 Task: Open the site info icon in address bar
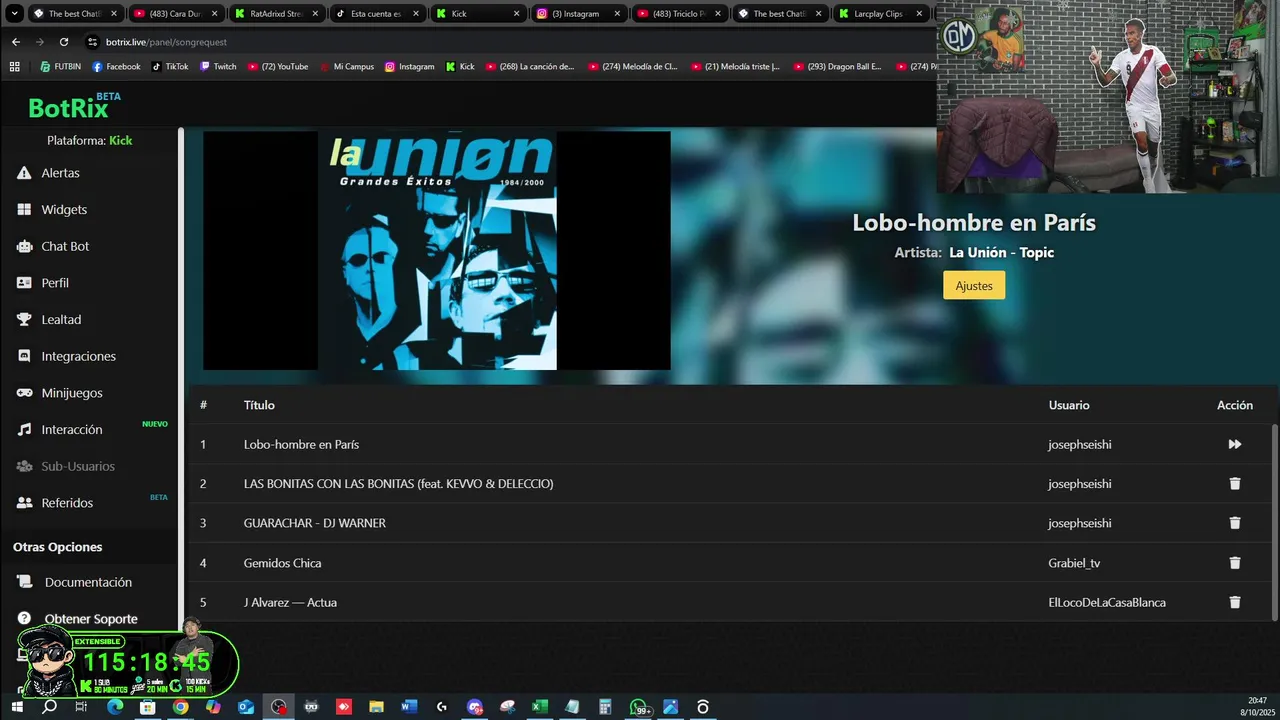coord(93,42)
